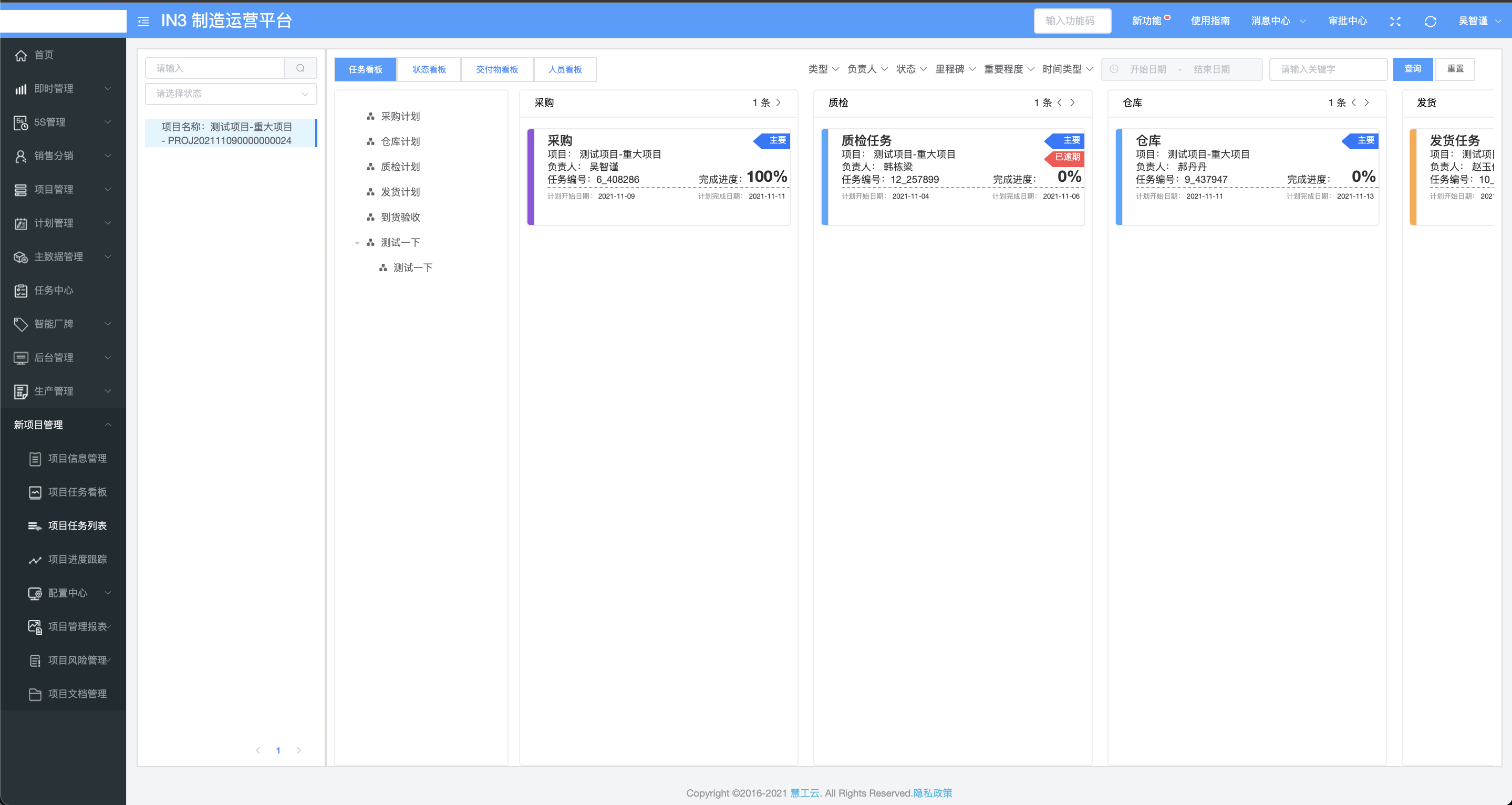Open 任务中心 in the sidebar
The height and width of the screenshot is (805, 1512).
tap(54, 291)
